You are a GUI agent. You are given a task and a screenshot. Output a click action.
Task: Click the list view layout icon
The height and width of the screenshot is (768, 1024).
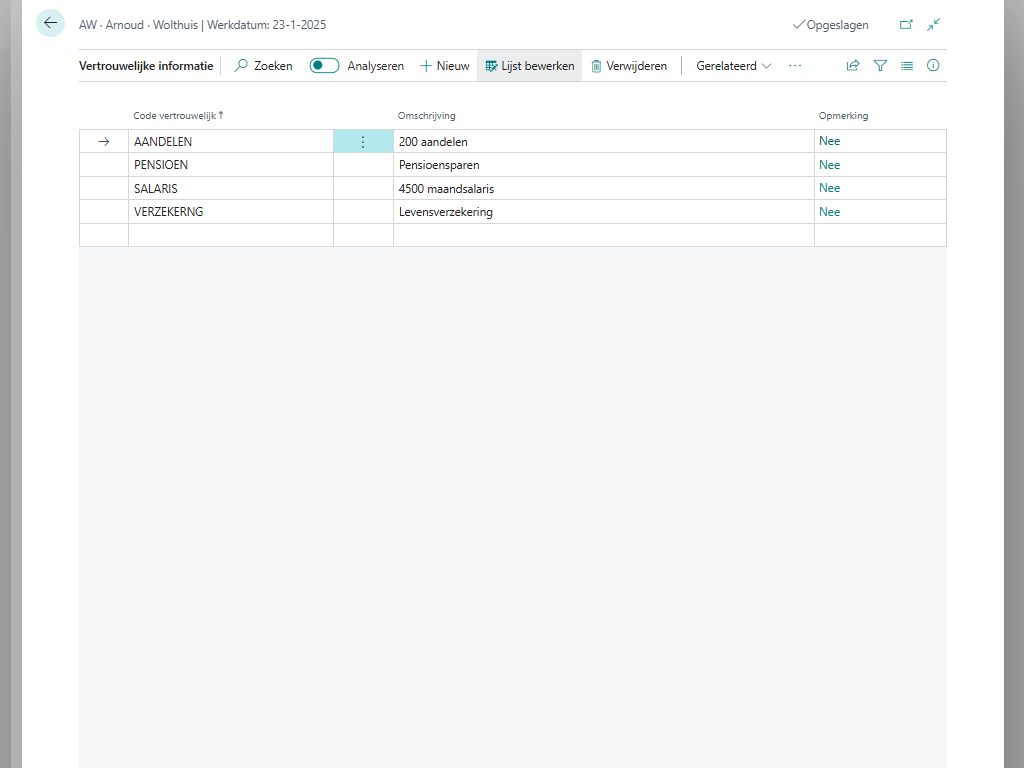[x=907, y=66]
